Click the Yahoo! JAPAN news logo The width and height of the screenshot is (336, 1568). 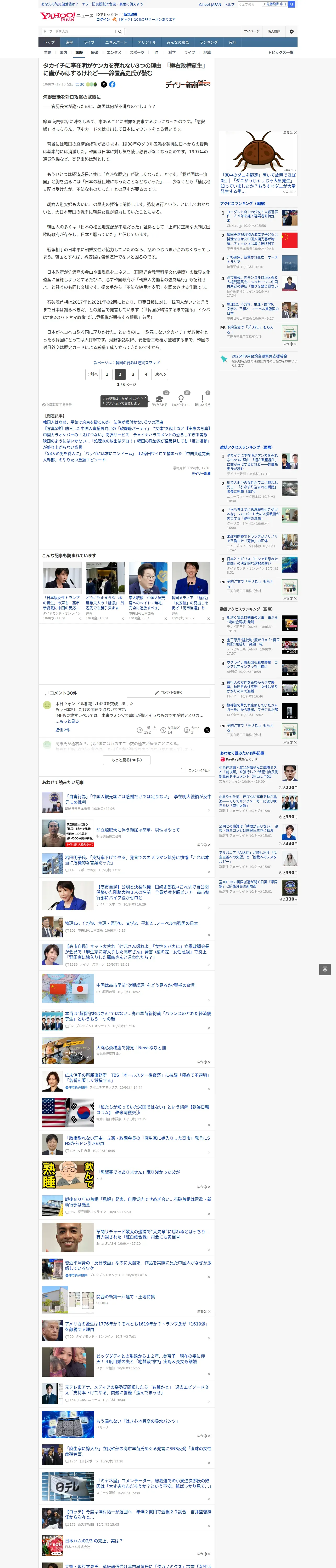click(67, 16)
